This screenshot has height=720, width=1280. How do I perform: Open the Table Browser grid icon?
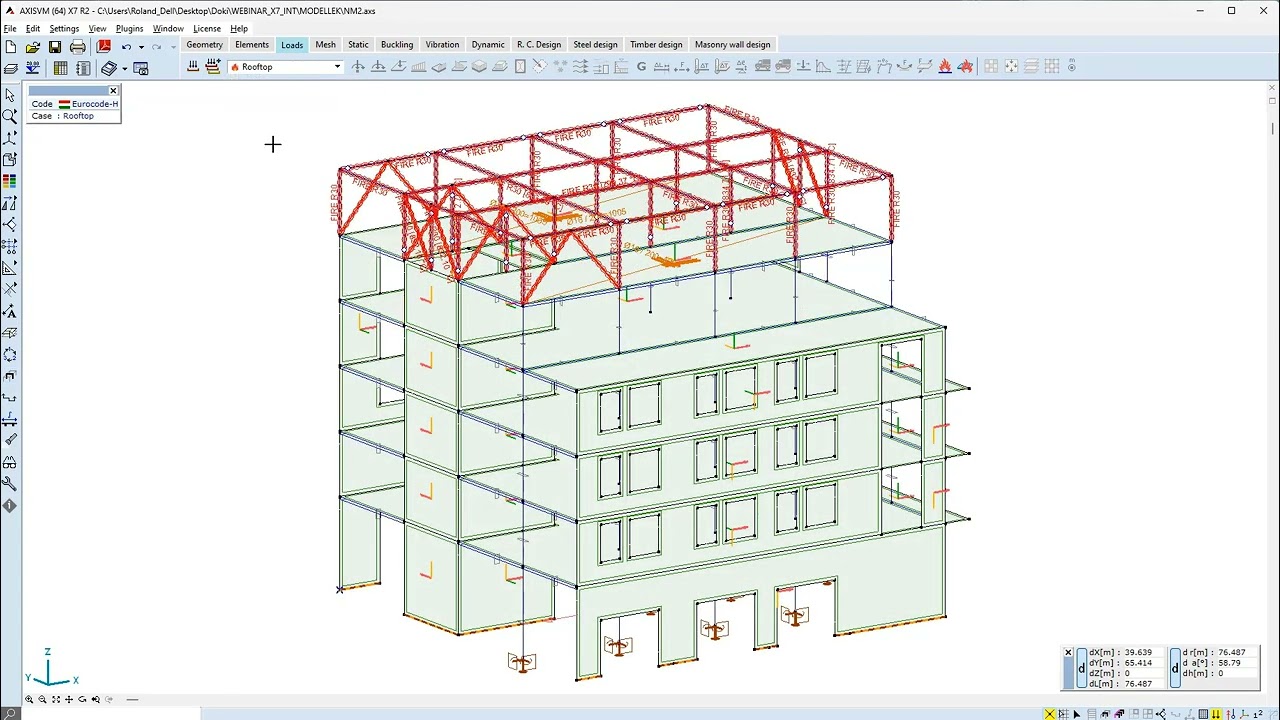61,68
